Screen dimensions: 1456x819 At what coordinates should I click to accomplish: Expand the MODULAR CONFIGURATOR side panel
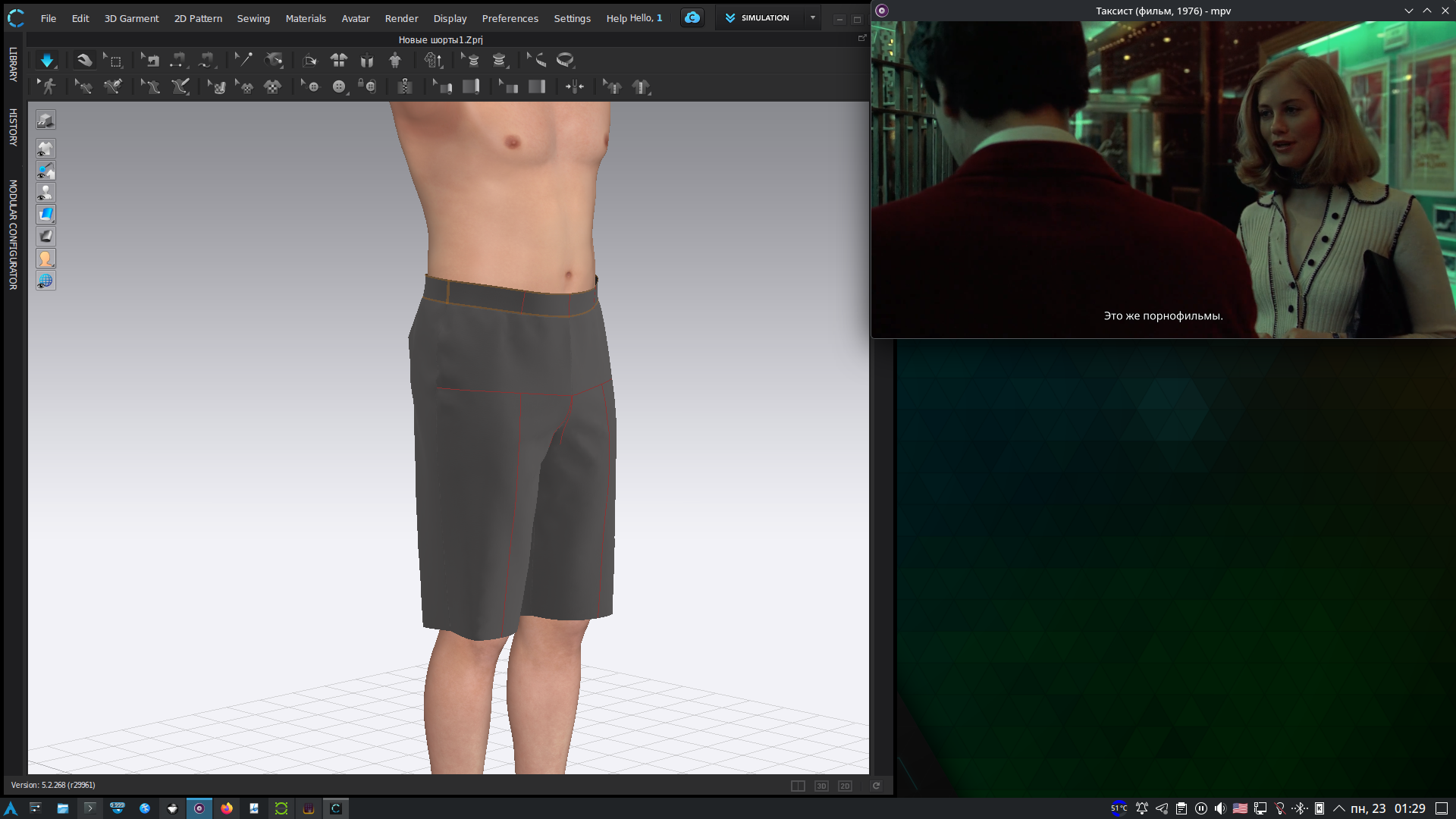click(13, 234)
